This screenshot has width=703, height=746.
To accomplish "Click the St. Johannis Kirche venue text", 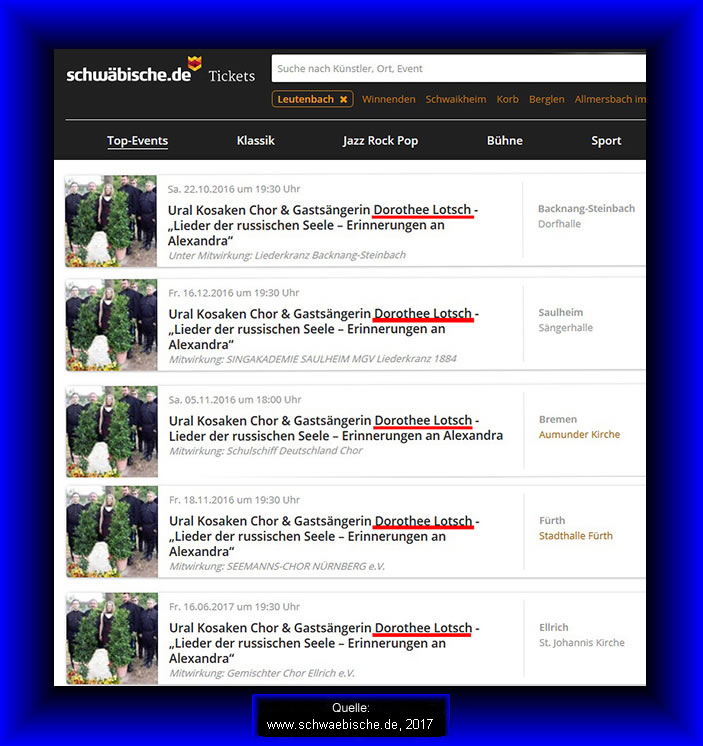I will click(582, 643).
